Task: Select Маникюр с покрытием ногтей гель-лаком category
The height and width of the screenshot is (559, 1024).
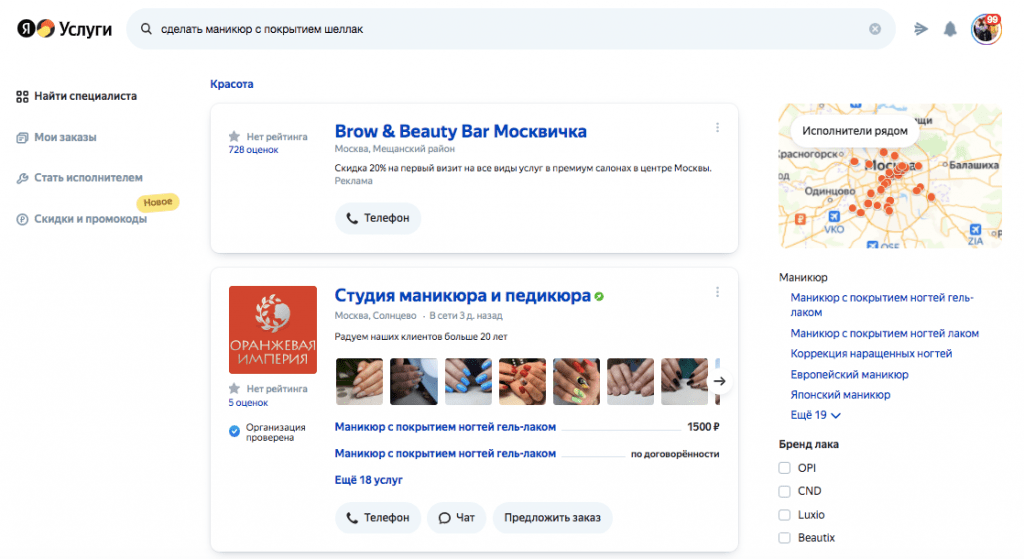Action: pyautogui.click(x=882, y=305)
